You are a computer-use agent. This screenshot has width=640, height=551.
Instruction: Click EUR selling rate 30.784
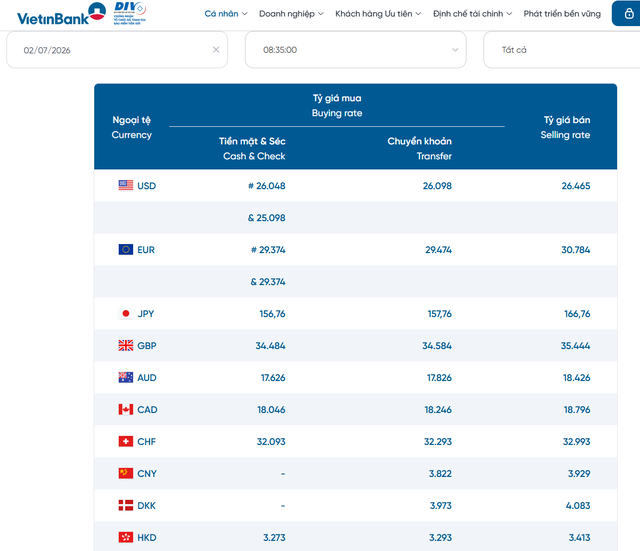(576, 250)
